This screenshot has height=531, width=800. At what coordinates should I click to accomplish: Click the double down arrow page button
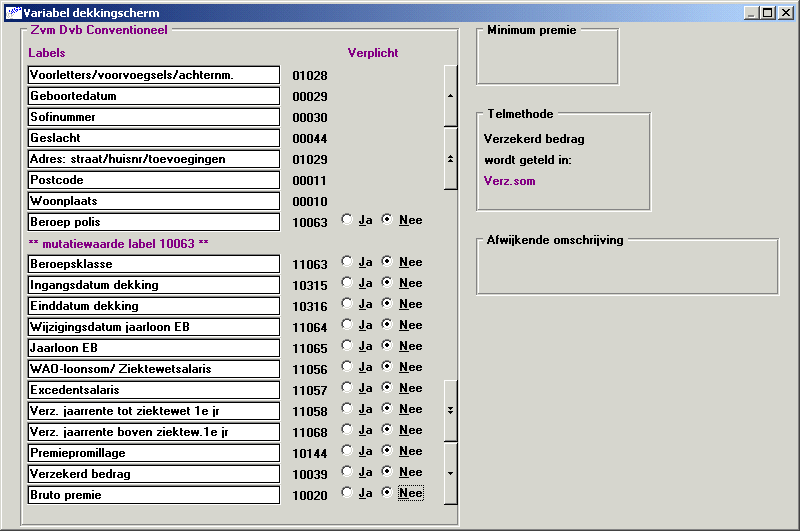pyautogui.click(x=450, y=410)
